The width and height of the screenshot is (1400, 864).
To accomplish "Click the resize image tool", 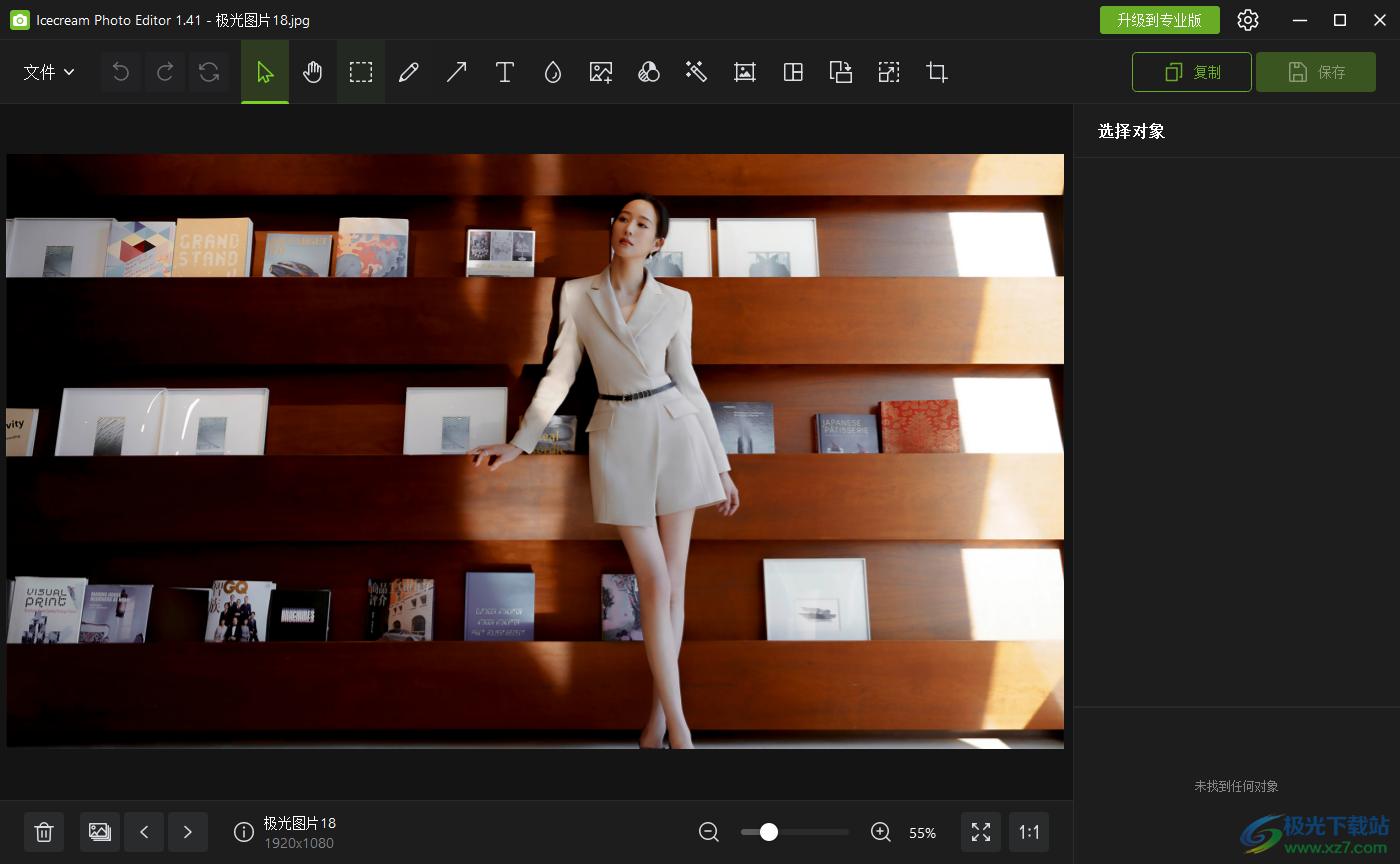I will pyautogui.click(x=889, y=72).
